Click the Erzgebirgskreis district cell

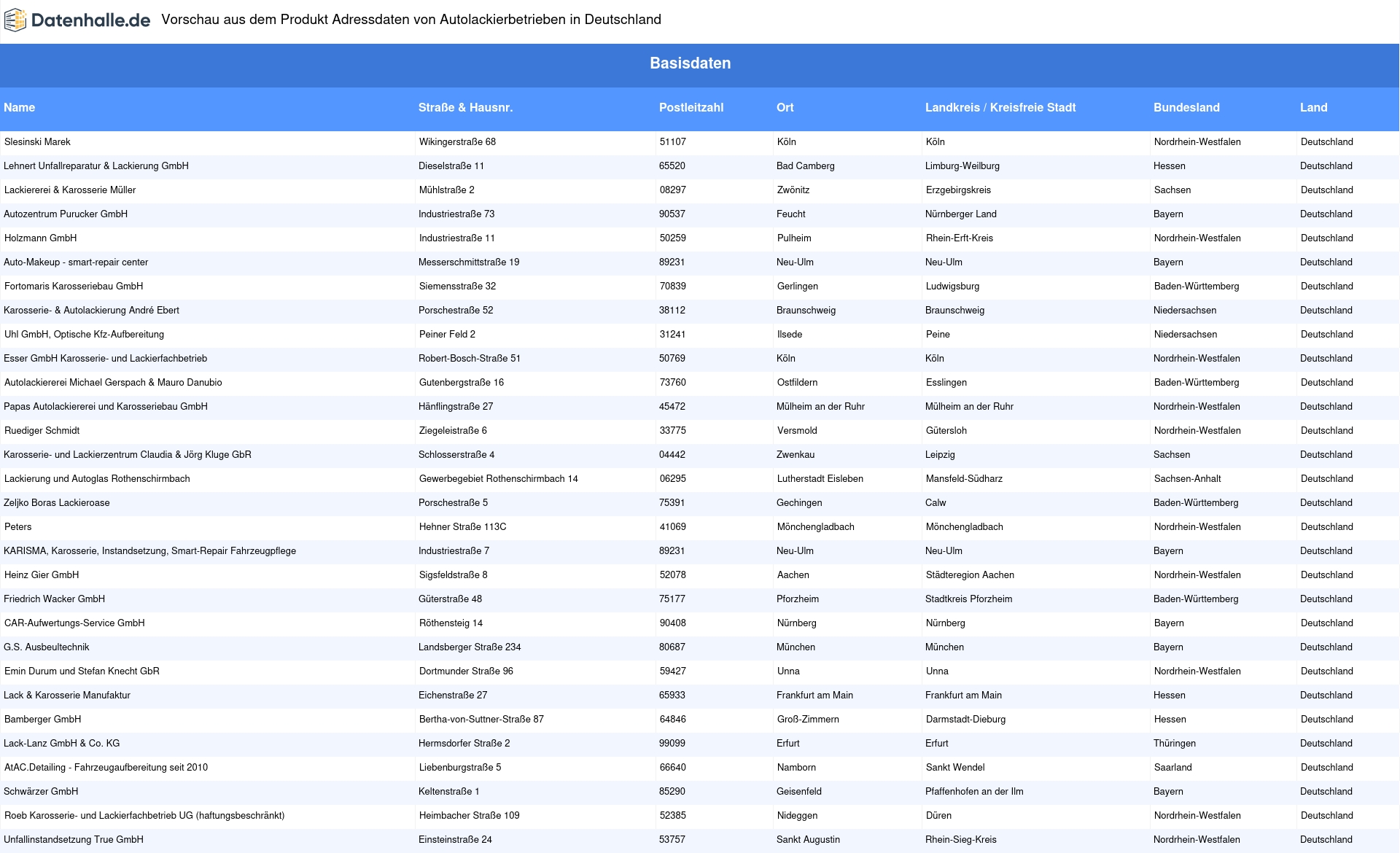point(958,190)
